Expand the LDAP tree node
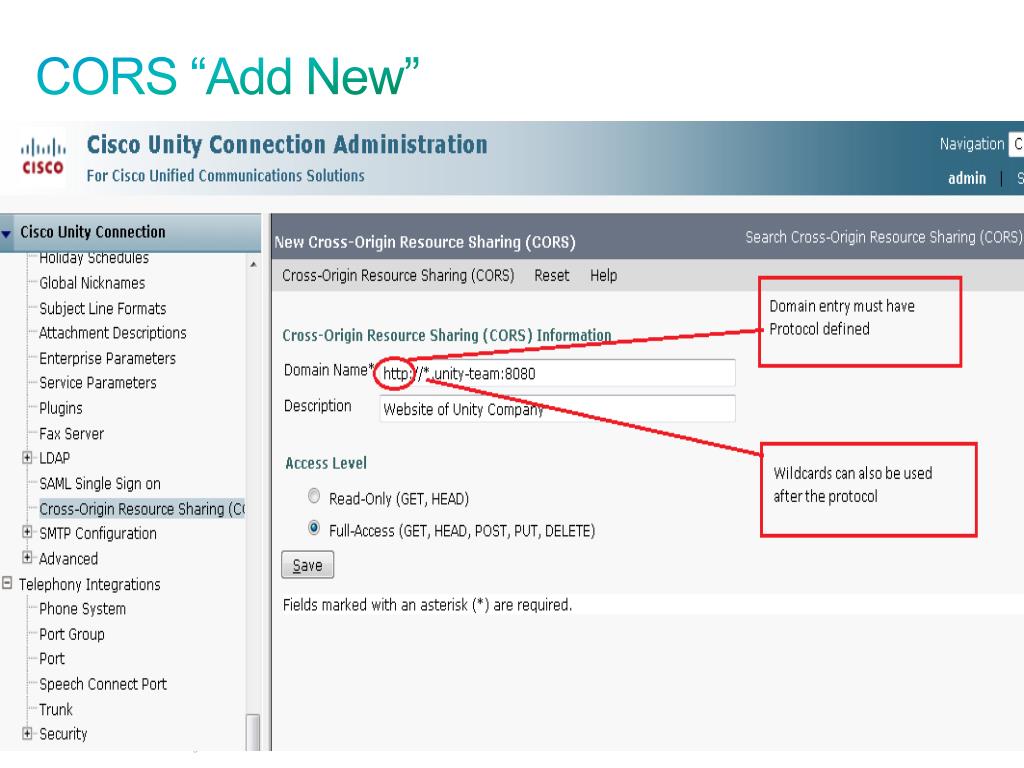The image size is (1024, 768). pos(27,458)
